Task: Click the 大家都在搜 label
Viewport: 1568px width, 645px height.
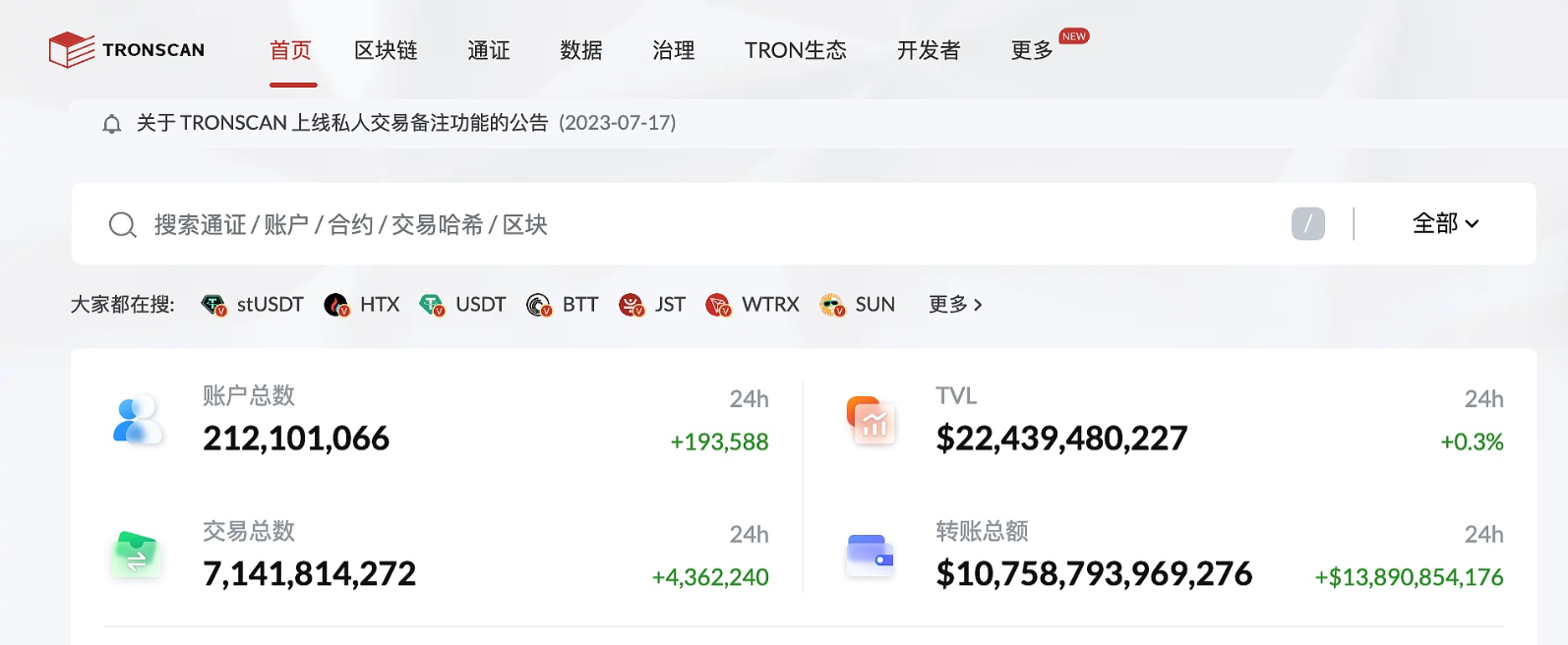Action: 123,305
